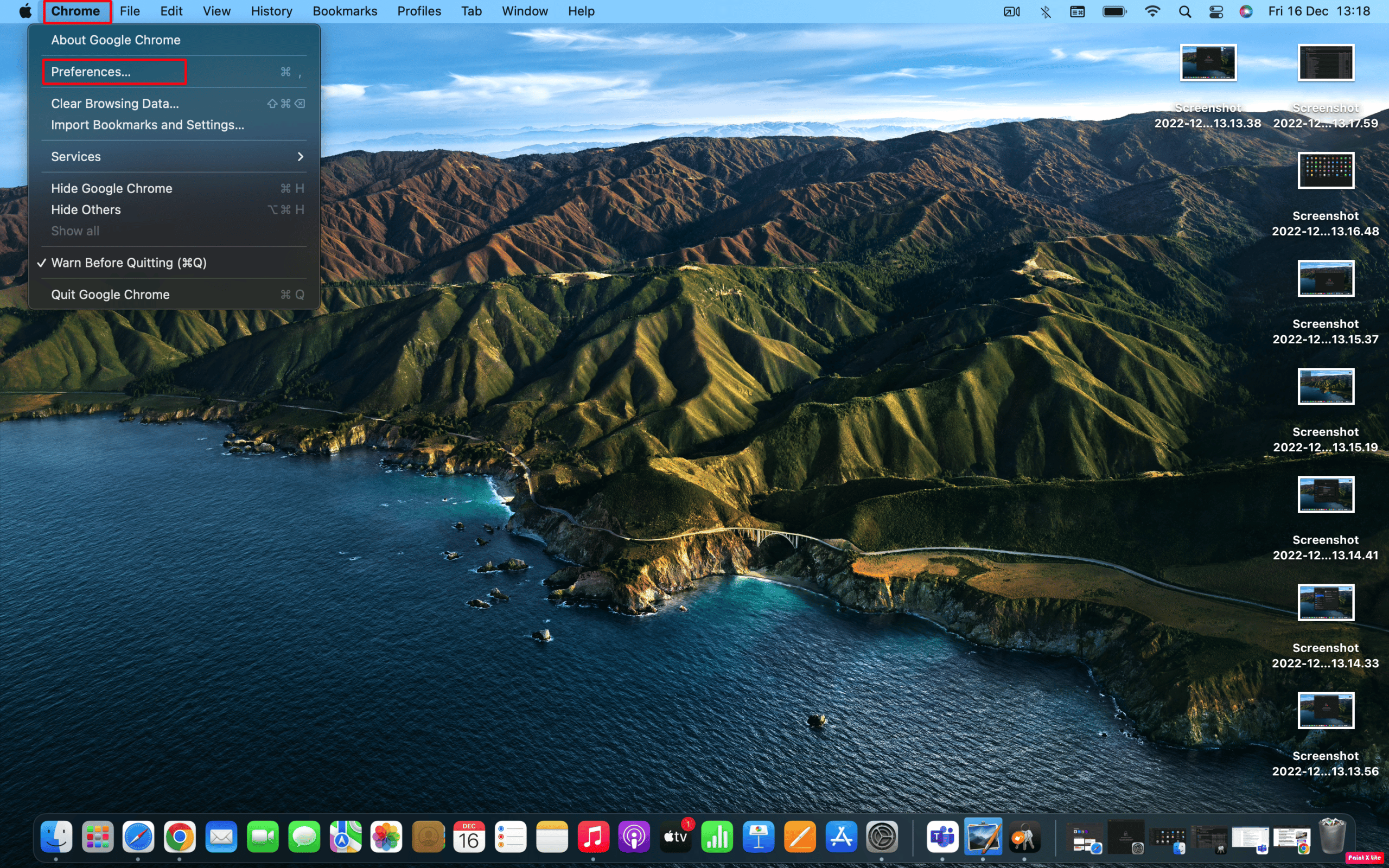Open the Music app in dock
1389x868 pixels.
[x=593, y=838]
